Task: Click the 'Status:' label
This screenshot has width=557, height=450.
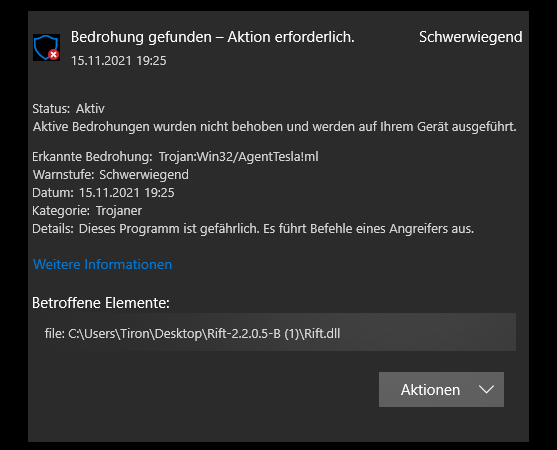Action: coord(51,109)
